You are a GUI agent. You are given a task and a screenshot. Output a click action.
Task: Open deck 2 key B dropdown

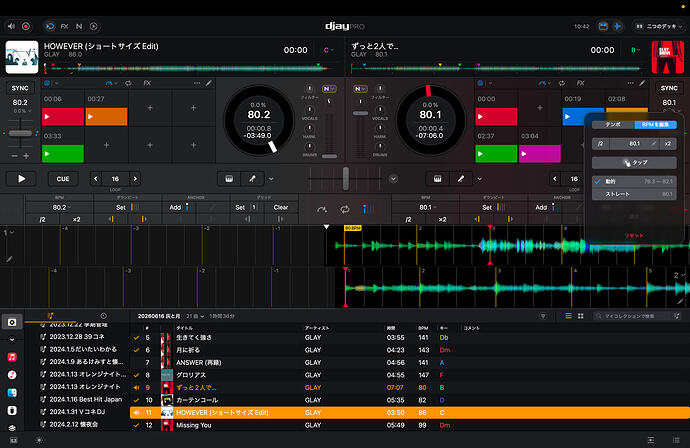click(636, 50)
